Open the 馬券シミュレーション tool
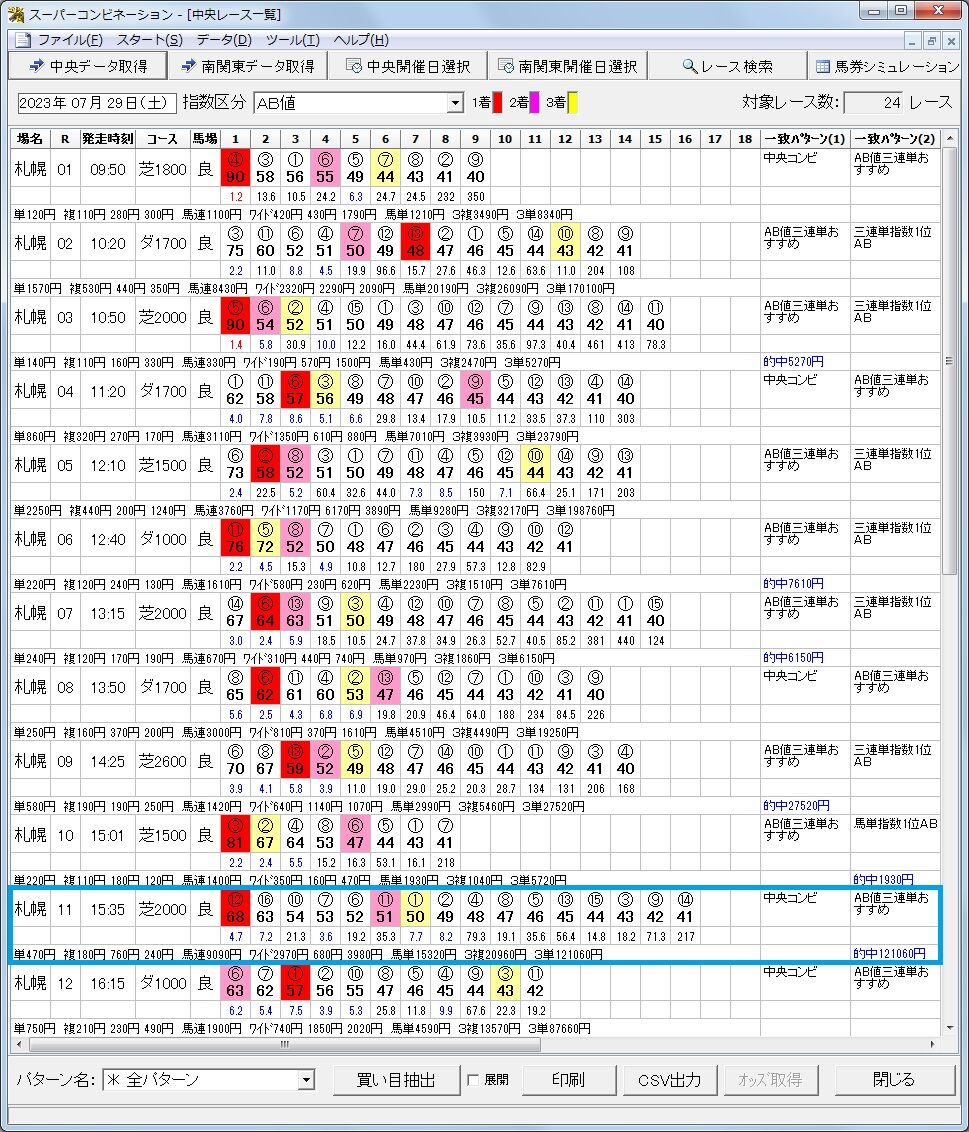Viewport: 969px width, 1132px height. (887, 66)
